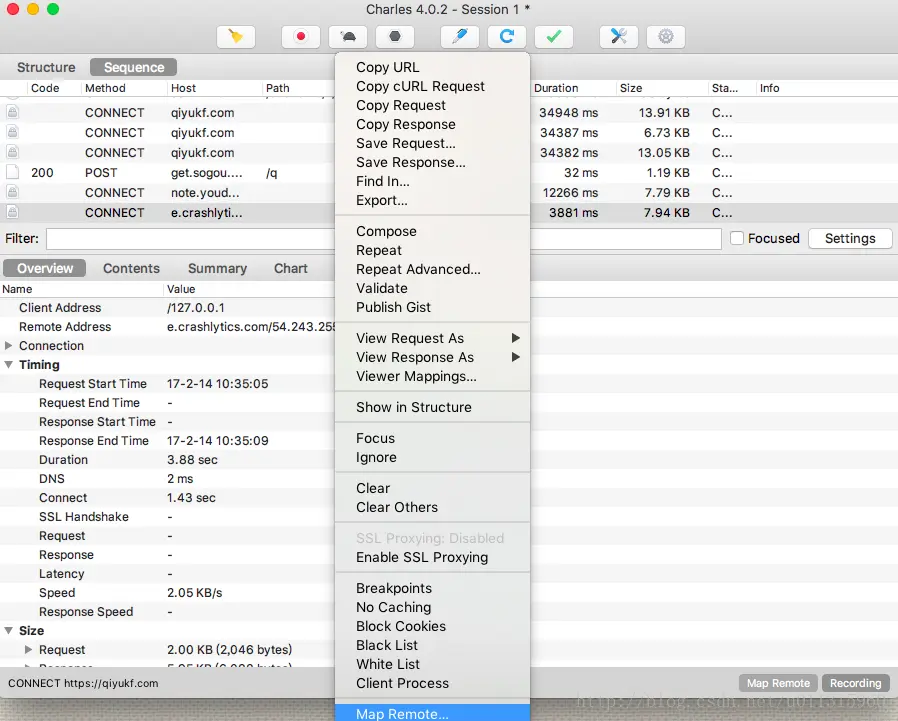Click the lock icon on e.crashlyti... row
This screenshot has height=721, width=898.
pos(13,212)
